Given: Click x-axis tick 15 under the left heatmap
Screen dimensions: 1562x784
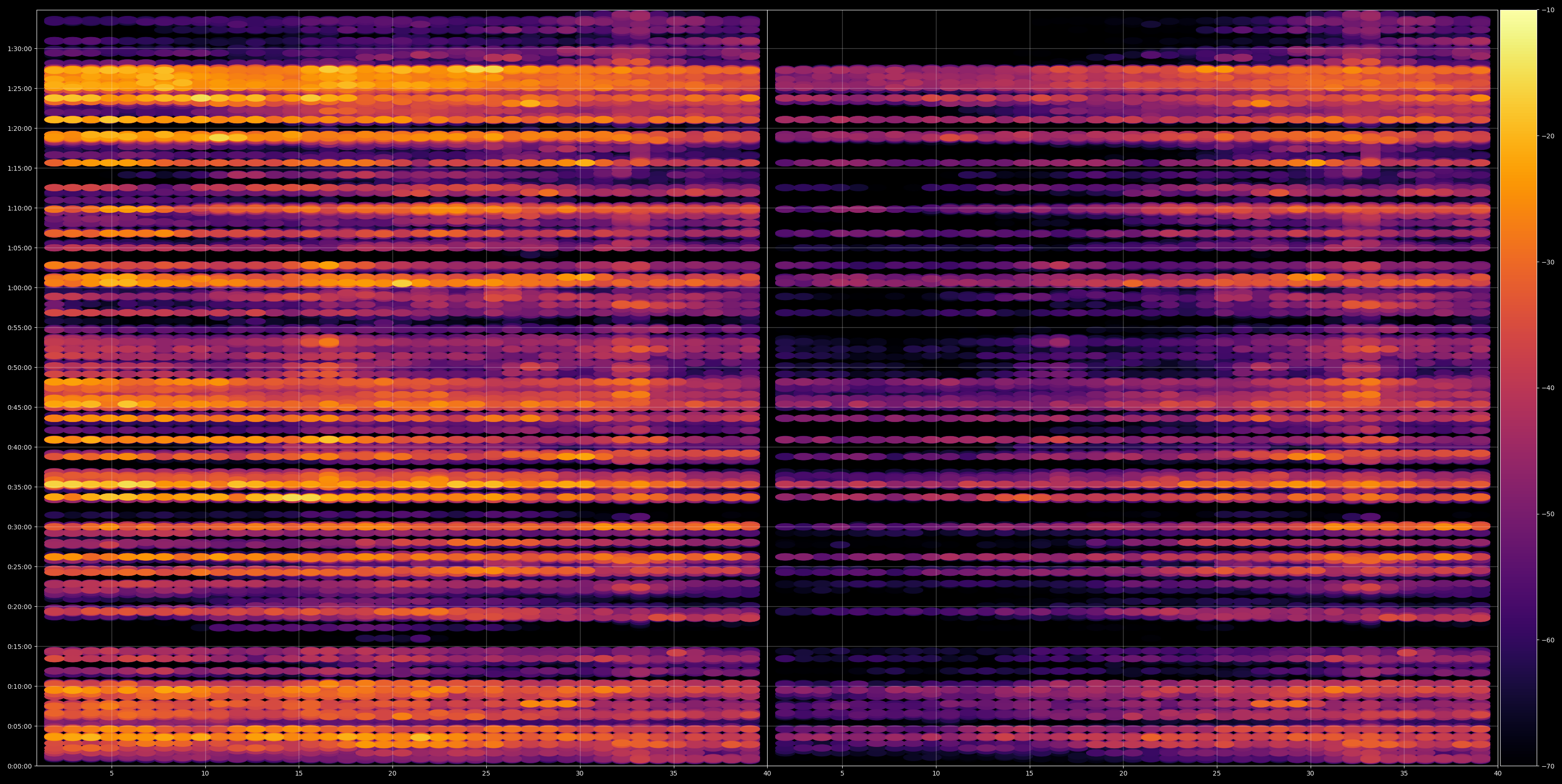Looking at the screenshot, I should [x=299, y=774].
